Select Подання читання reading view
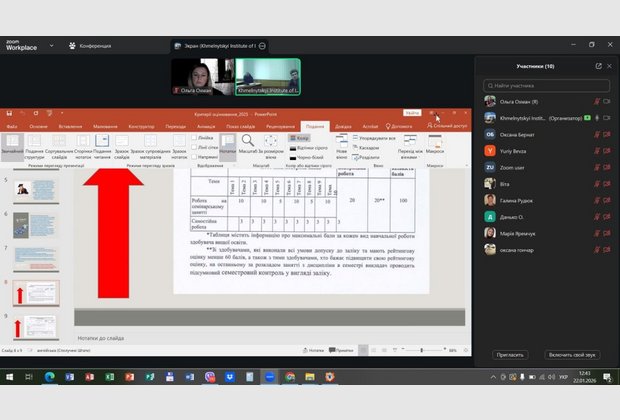Screen dimensions: 620x420 (x=102, y=147)
